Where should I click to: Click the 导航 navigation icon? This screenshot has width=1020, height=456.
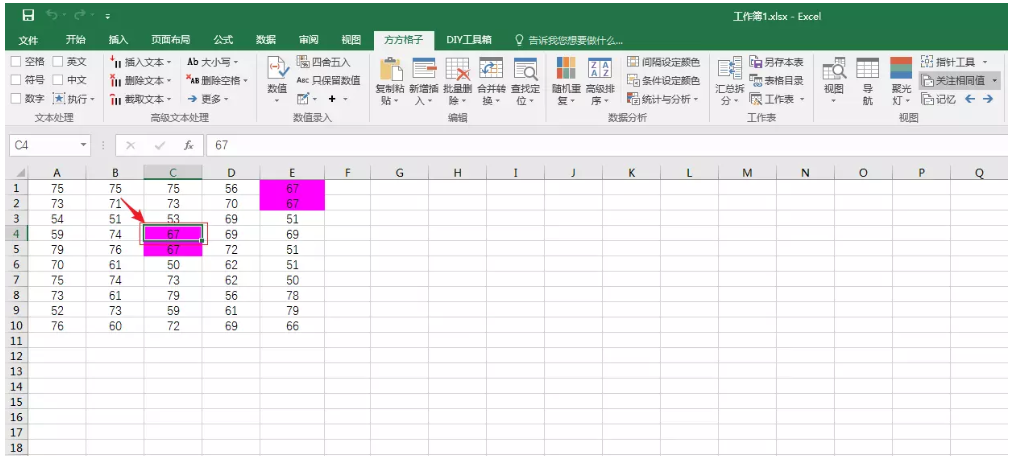click(868, 68)
